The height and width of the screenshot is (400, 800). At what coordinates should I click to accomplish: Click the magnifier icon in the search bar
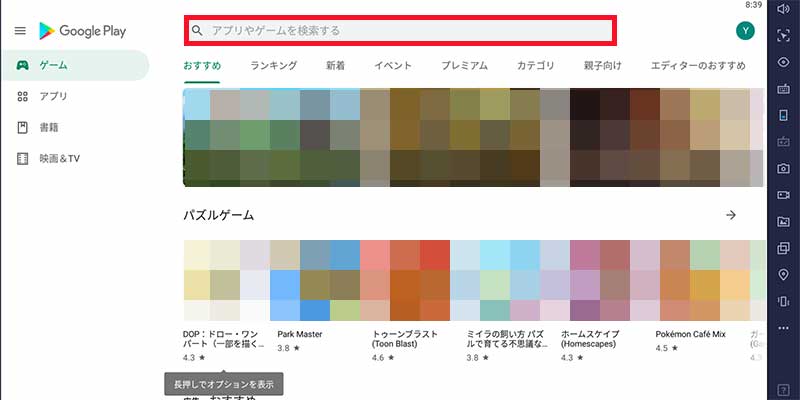197,31
